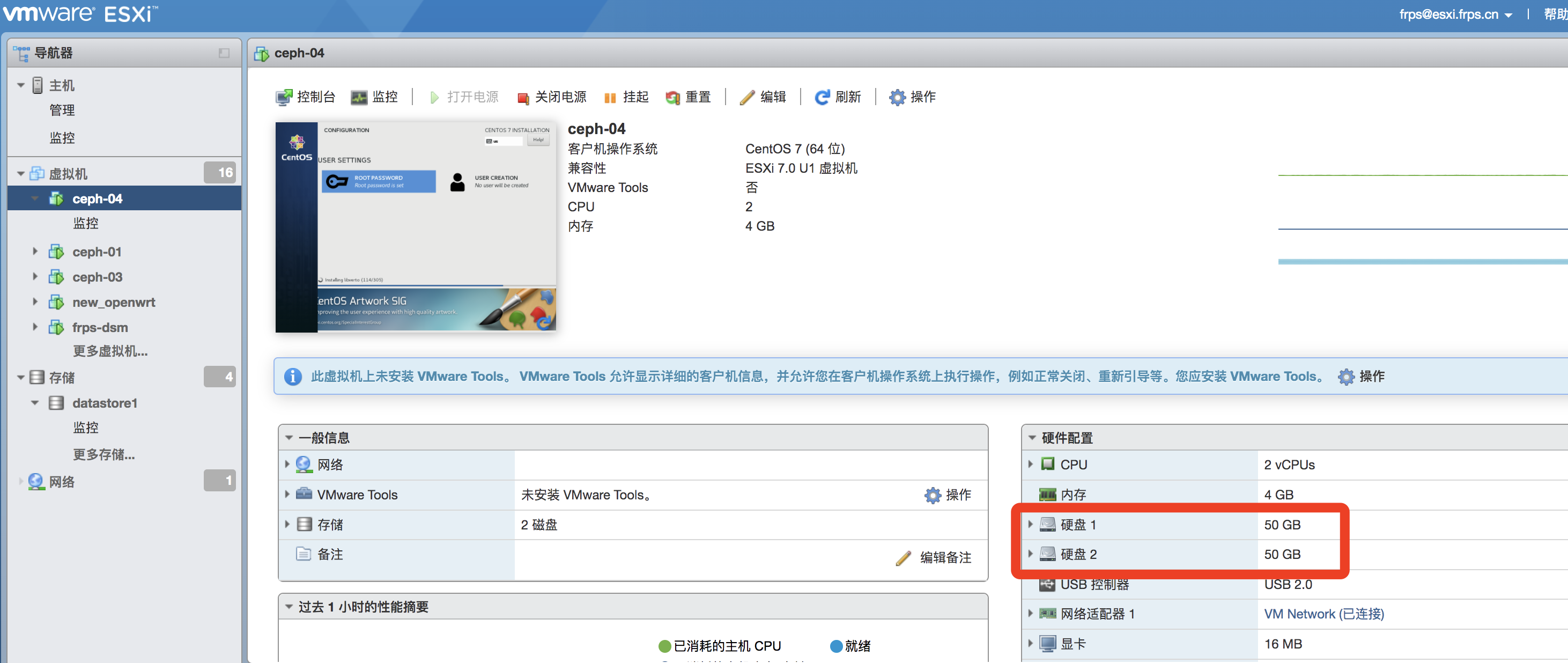Expand the ceph-01 tree node
1568x663 pixels.
point(35,252)
